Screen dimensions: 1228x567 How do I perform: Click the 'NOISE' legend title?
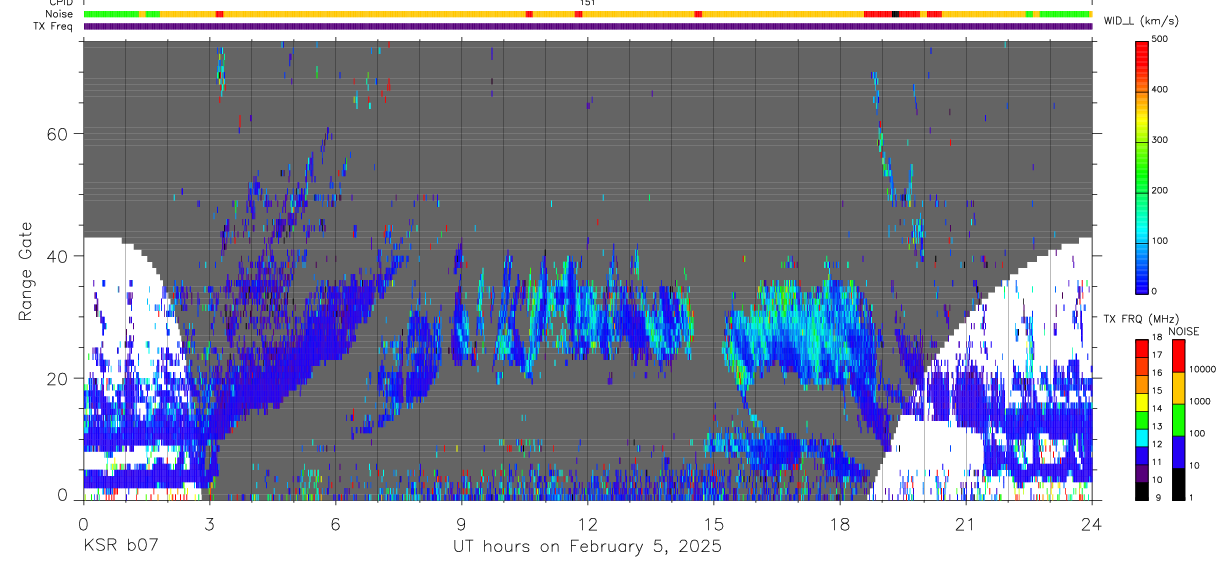(1184, 331)
